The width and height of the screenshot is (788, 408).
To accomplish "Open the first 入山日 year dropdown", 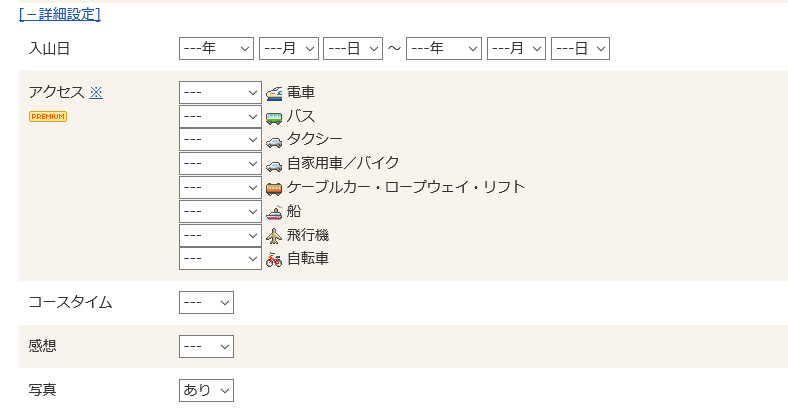I will [x=216, y=48].
